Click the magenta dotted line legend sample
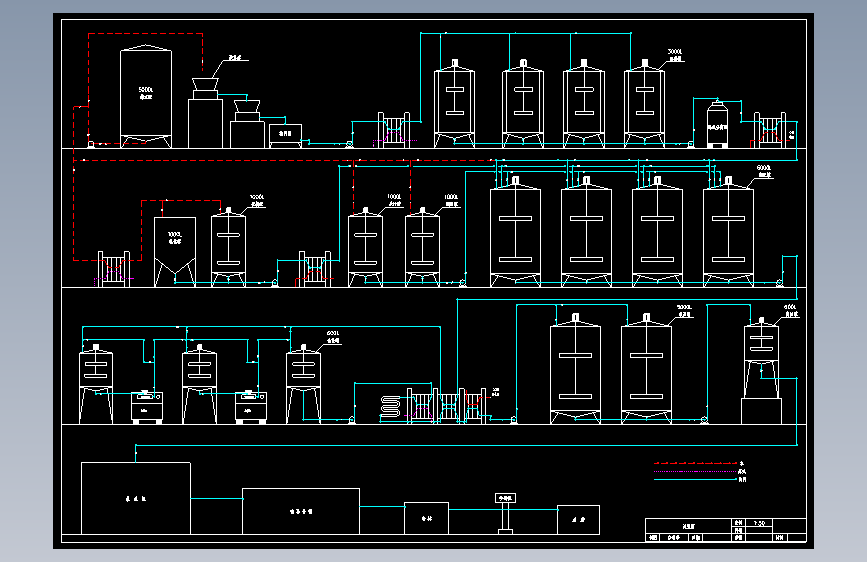The width and height of the screenshot is (867, 562). (696, 472)
